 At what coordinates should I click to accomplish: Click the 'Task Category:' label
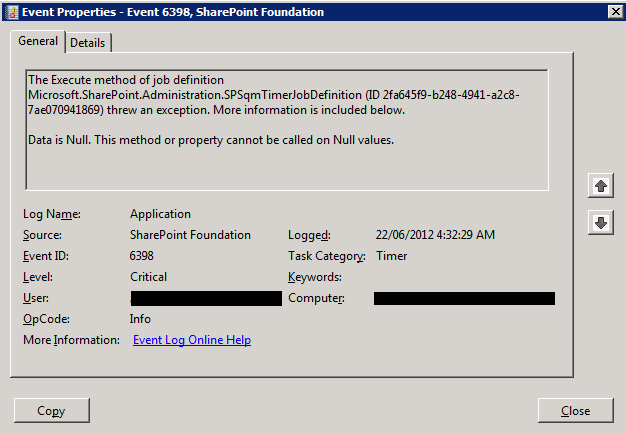tap(327, 256)
